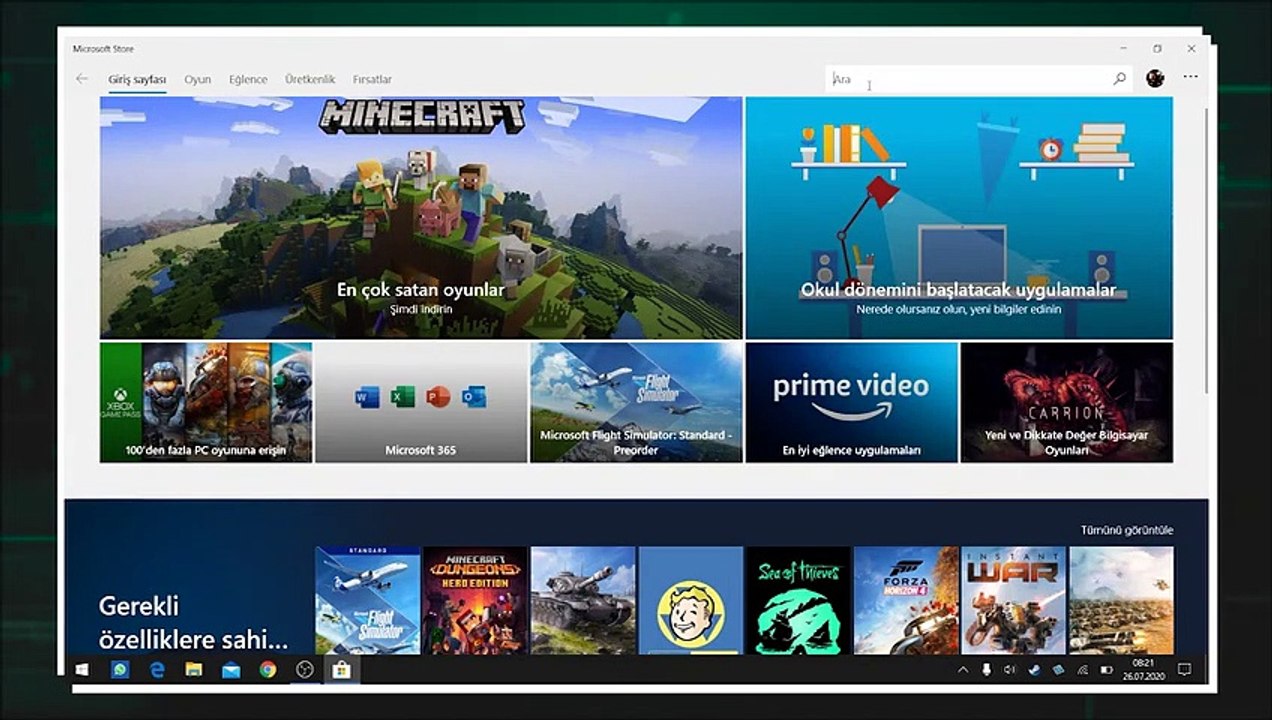Image resolution: width=1272 pixels, height=720 pixels.
Task: Open the Üretkenlik tab
Action: pos(310,79)
